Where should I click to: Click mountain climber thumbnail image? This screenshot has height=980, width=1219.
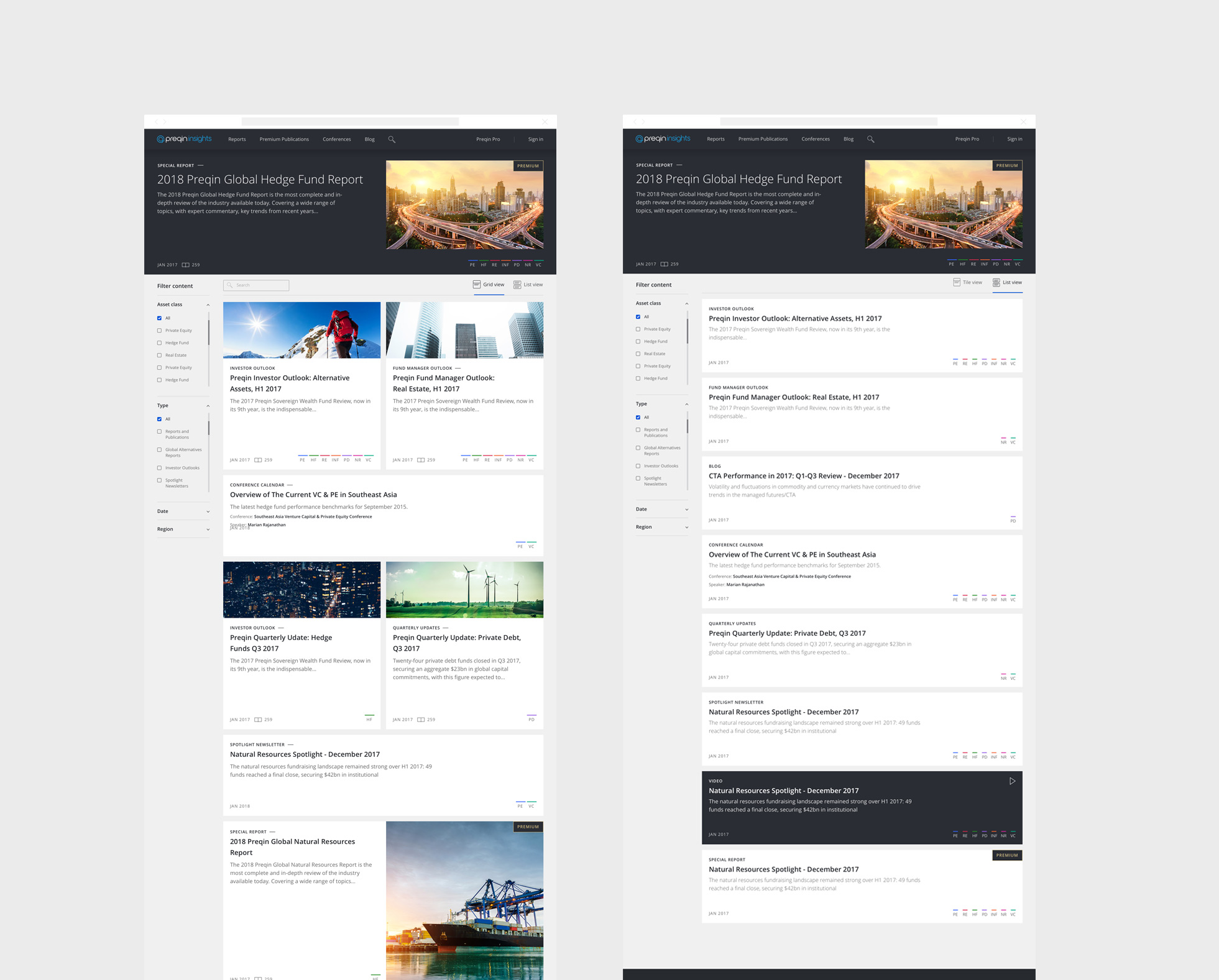pos(301,330)
